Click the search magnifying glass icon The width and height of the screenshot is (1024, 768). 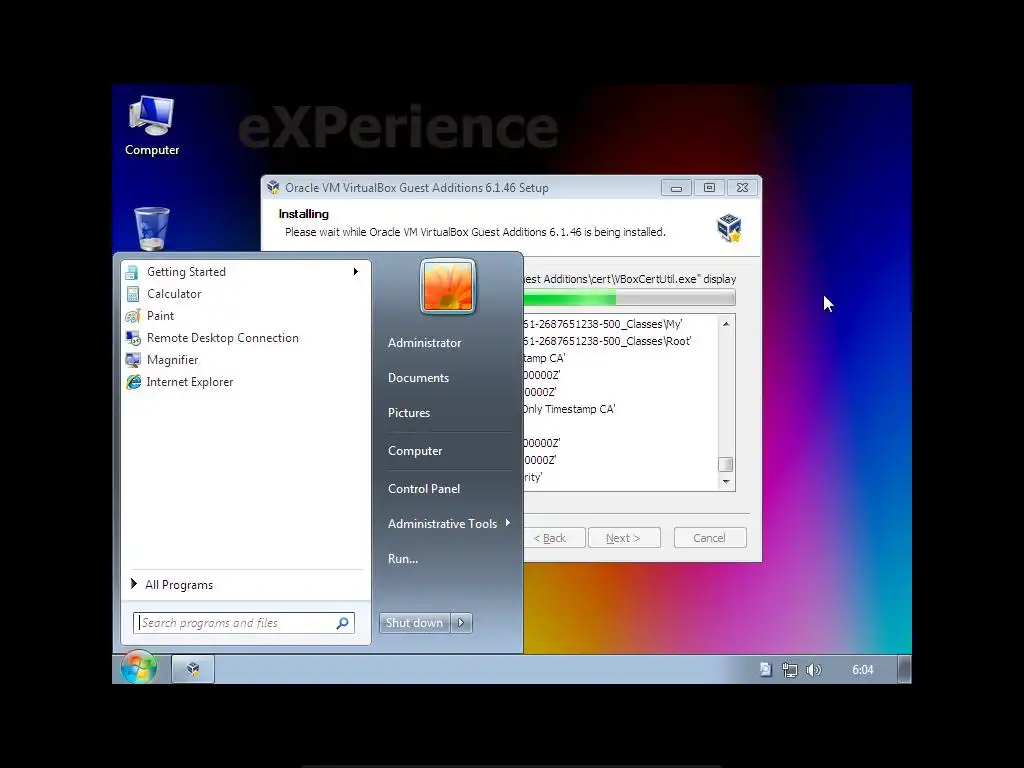342,623
